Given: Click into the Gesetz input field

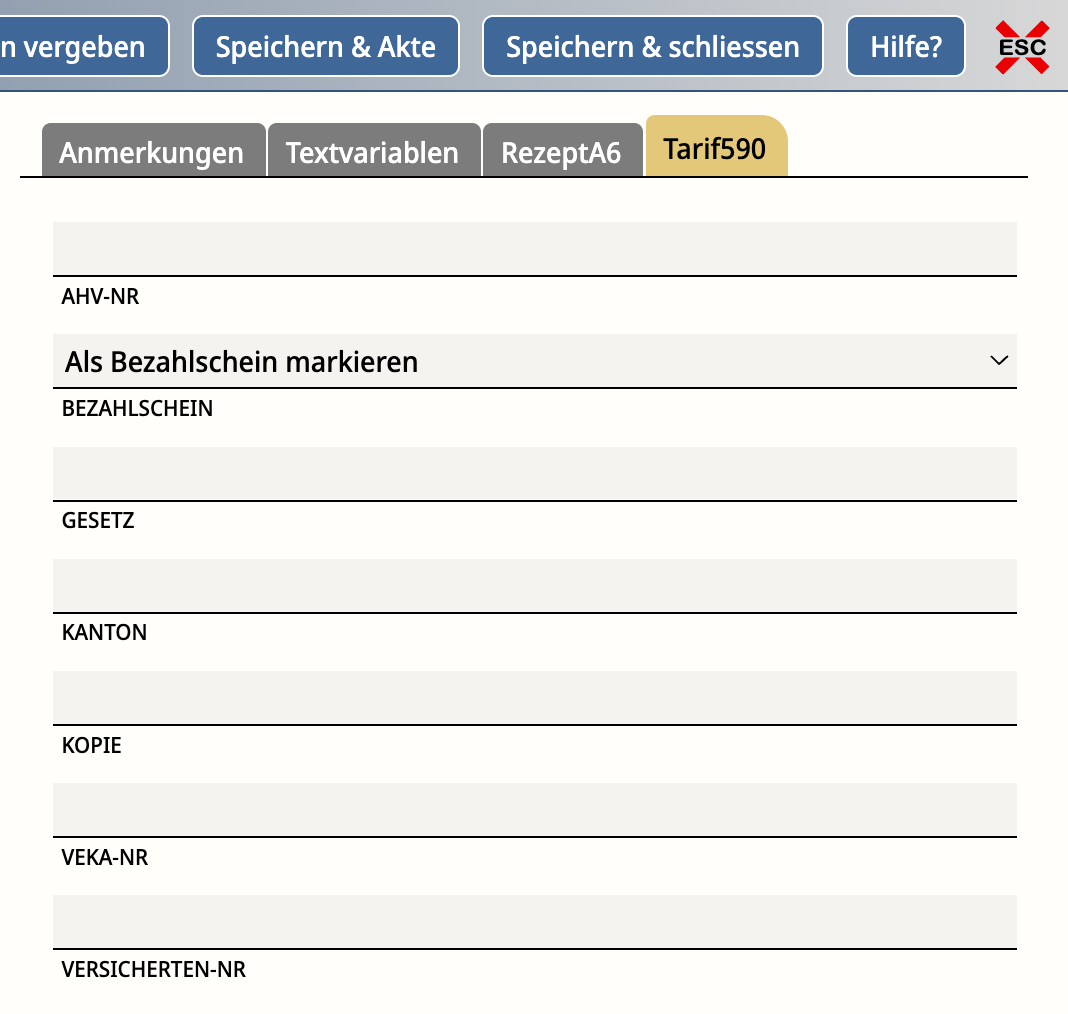Looking at the screenshot, I should point(534,473).
